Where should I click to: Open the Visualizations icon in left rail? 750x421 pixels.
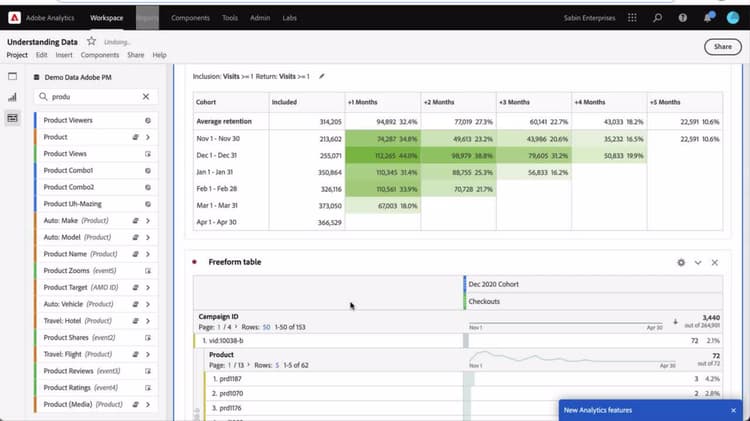[x=12, y=97]
